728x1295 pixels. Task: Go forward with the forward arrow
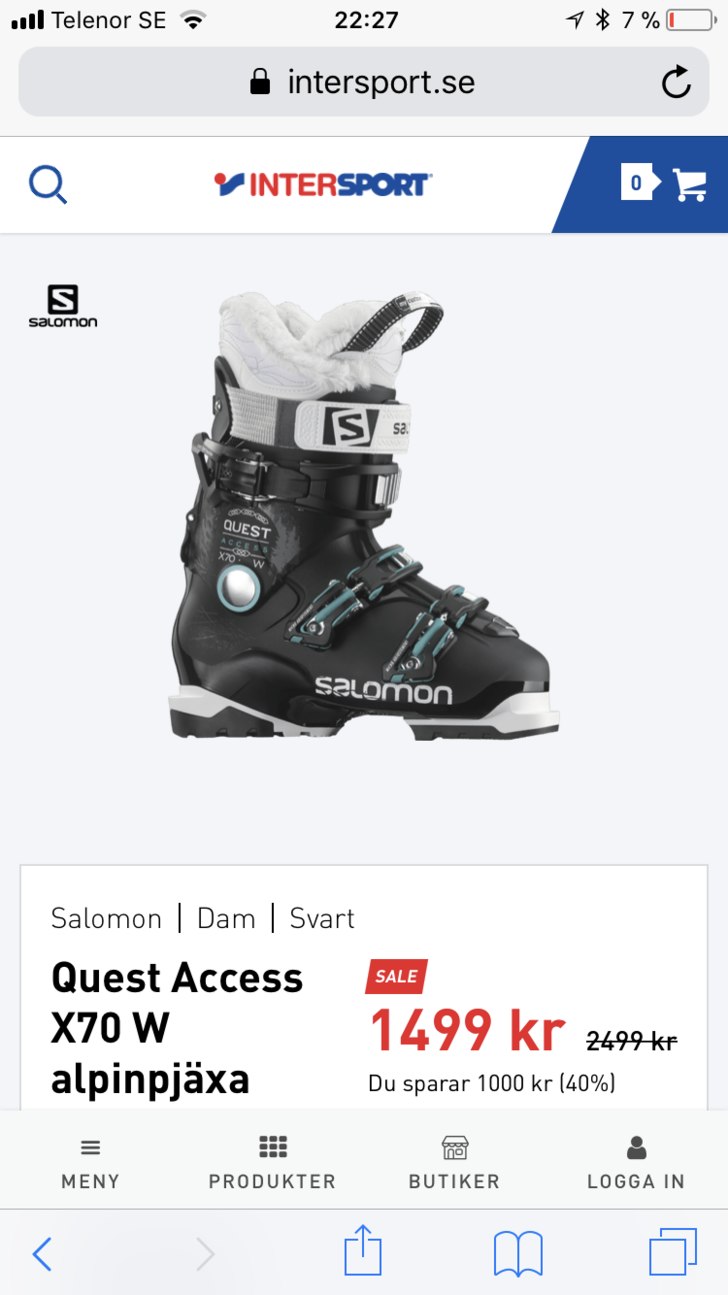pos(205,1253)
